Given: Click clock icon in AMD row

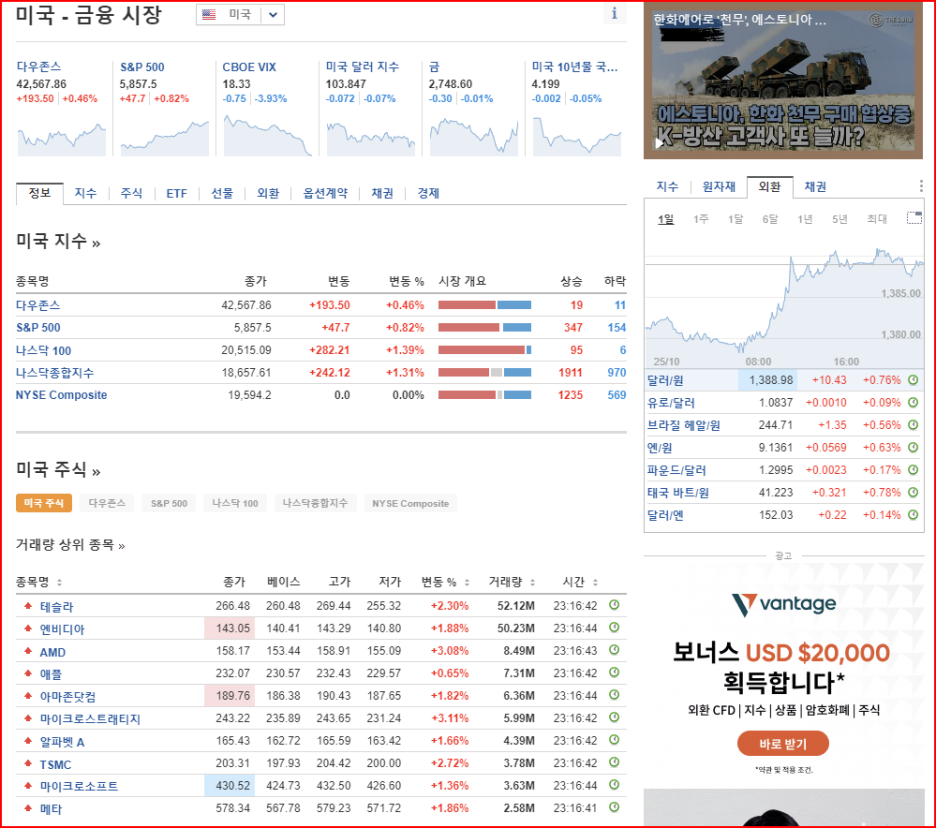Looking at the screenshot, I should coord(614,650).
